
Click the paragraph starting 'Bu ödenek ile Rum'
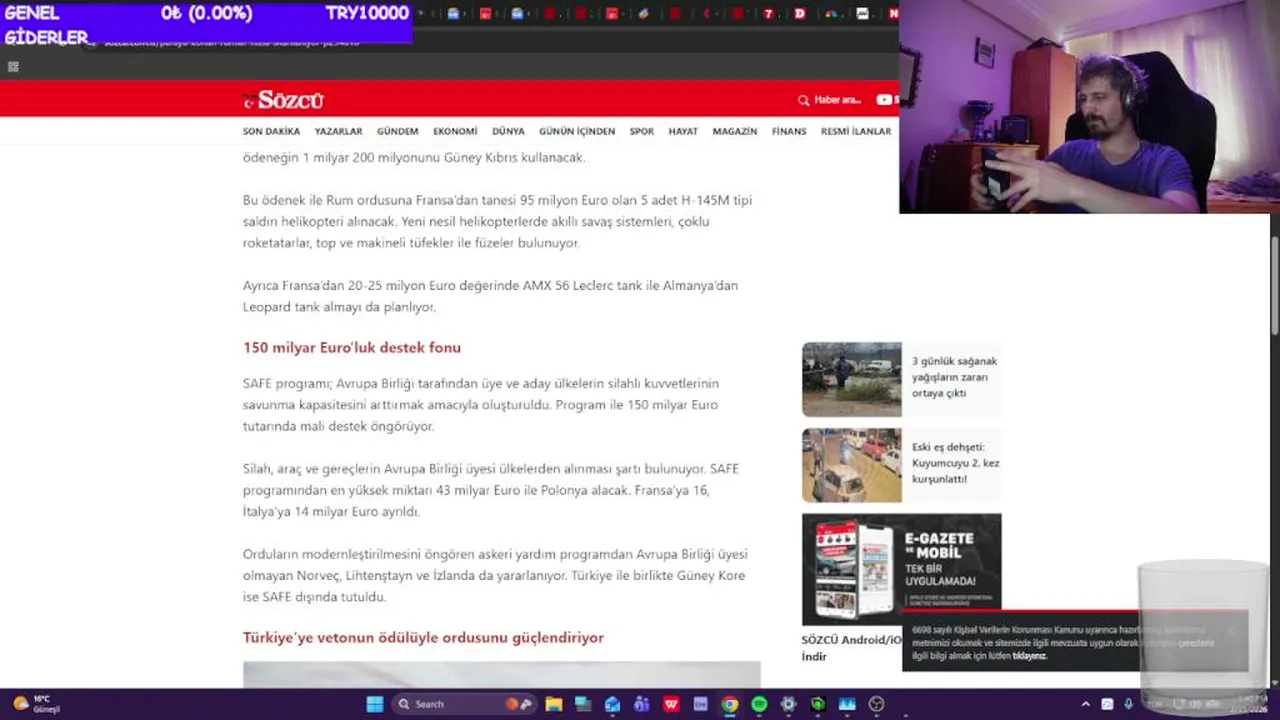tap(497, 221)
